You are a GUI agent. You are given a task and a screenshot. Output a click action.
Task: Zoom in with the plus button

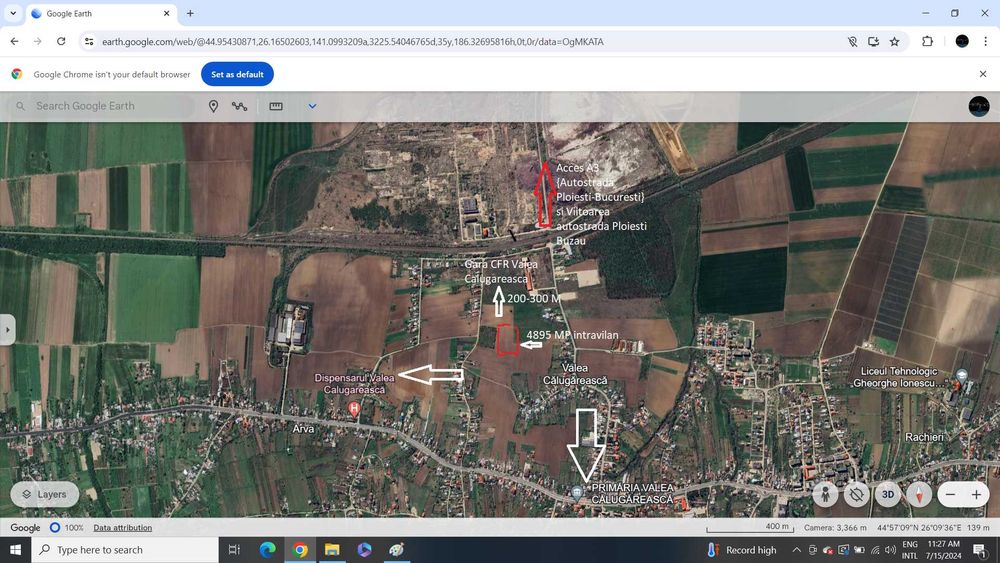976,494
